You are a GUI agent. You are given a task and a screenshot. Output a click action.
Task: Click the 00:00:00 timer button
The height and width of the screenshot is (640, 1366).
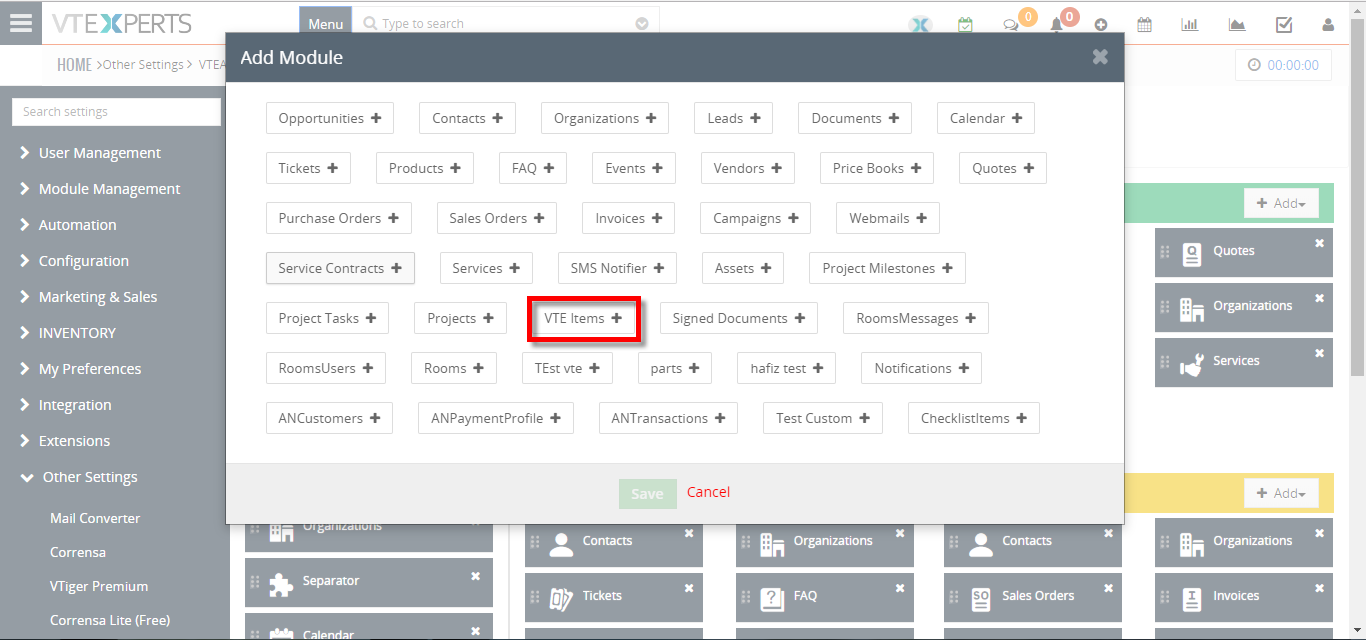click(1284, 65)
